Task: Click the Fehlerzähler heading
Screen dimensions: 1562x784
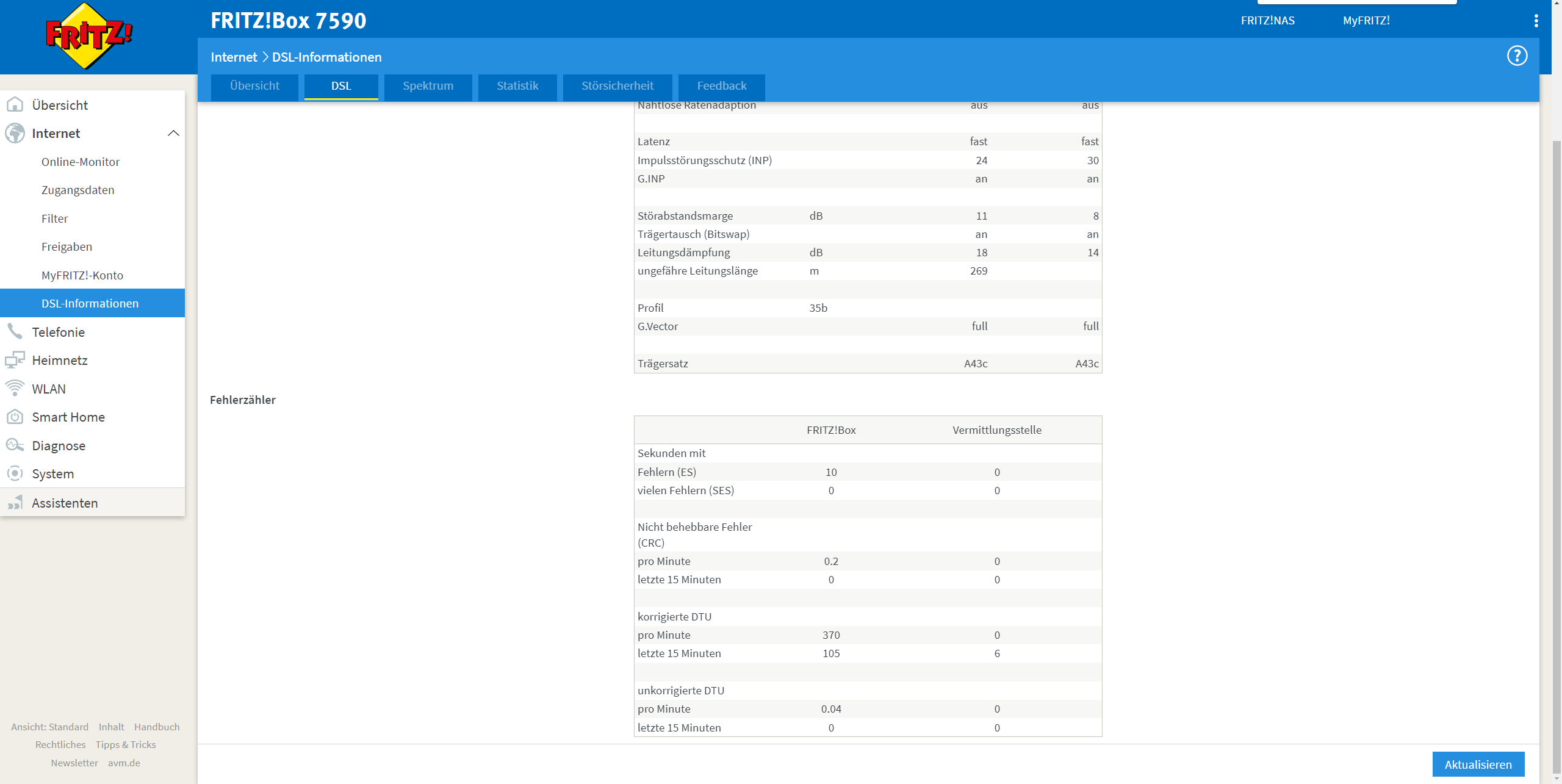Action: [x=243, y=400]
